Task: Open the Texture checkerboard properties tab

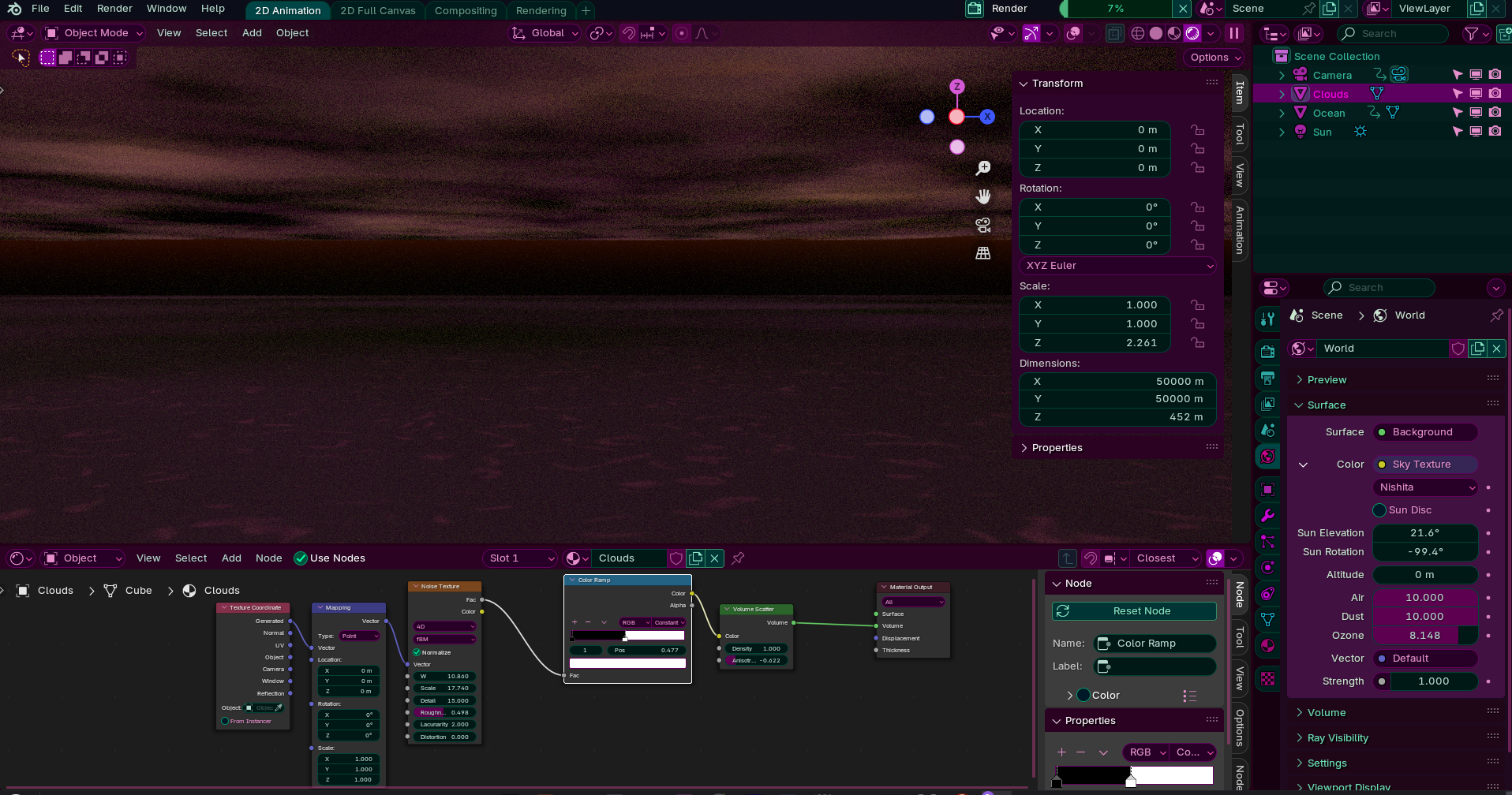Action: tap(1268, 678)
